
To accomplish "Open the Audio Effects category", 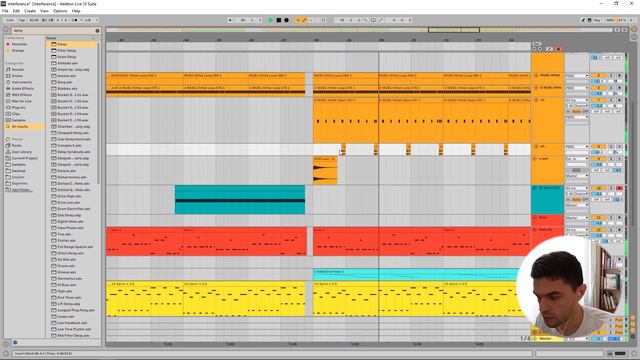I will (x=23, y=89).
